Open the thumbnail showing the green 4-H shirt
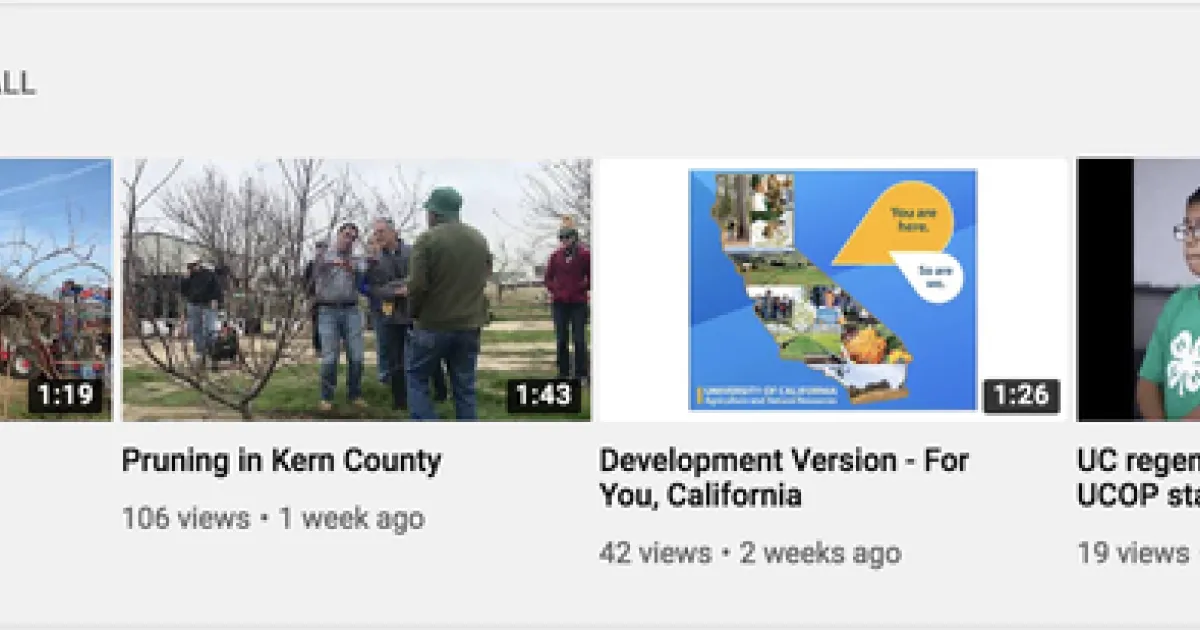This screenshot has height=630, width=1200. click(x=1138, y=289)
